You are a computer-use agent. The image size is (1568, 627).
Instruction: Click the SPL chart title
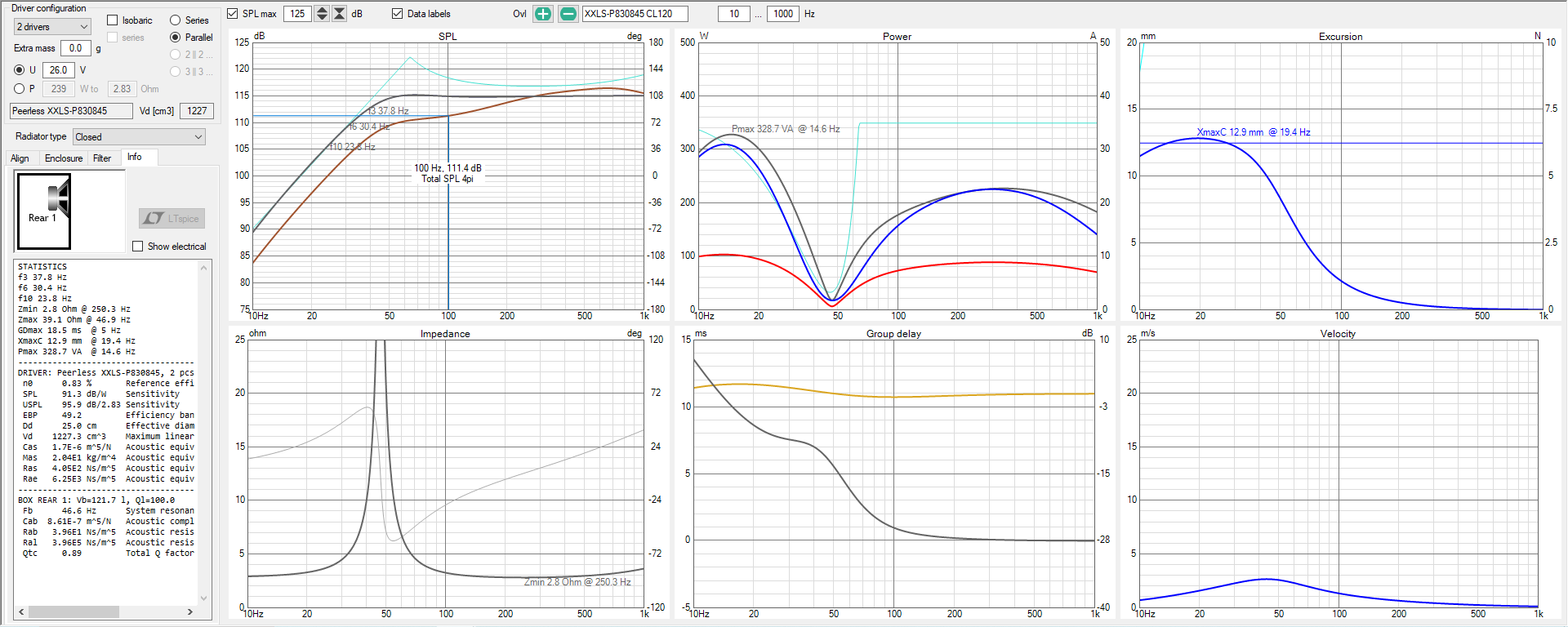(448, 36)
